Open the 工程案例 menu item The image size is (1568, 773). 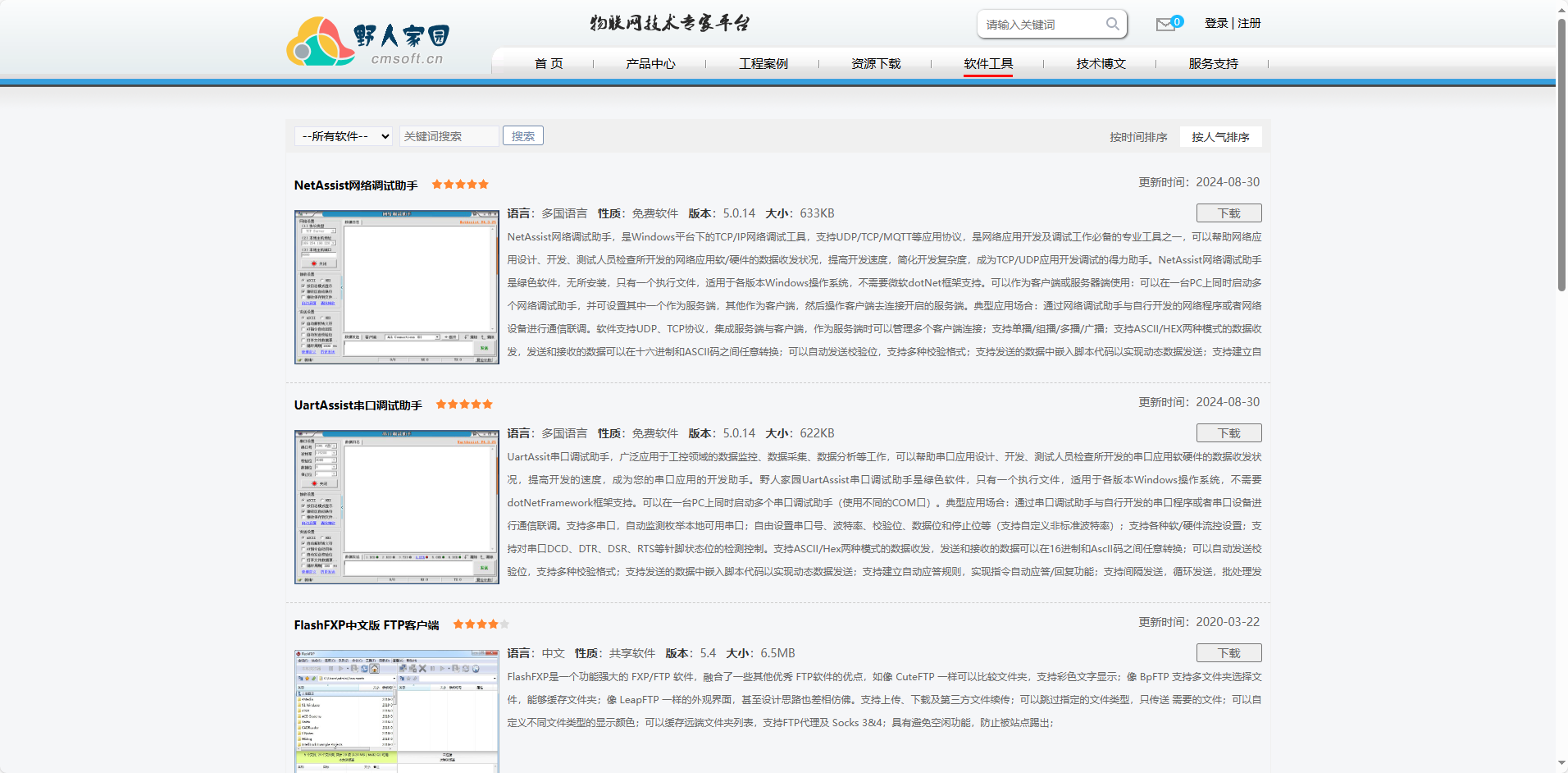pos(763,63)
